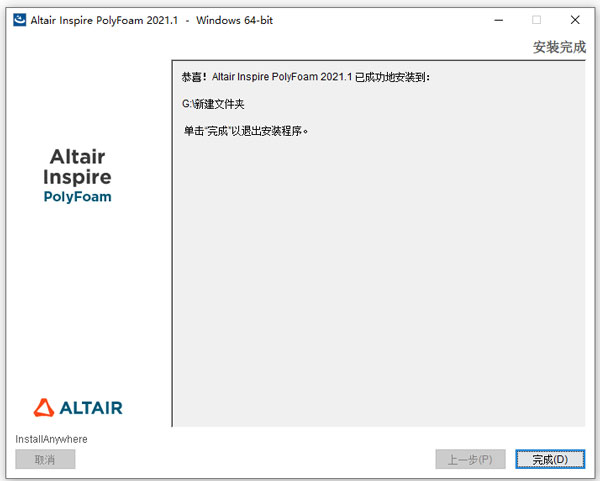Viewport: 600px width, 481px height.
Task: Click the disabled maximize window button
Action: click(x=536, y=20)
